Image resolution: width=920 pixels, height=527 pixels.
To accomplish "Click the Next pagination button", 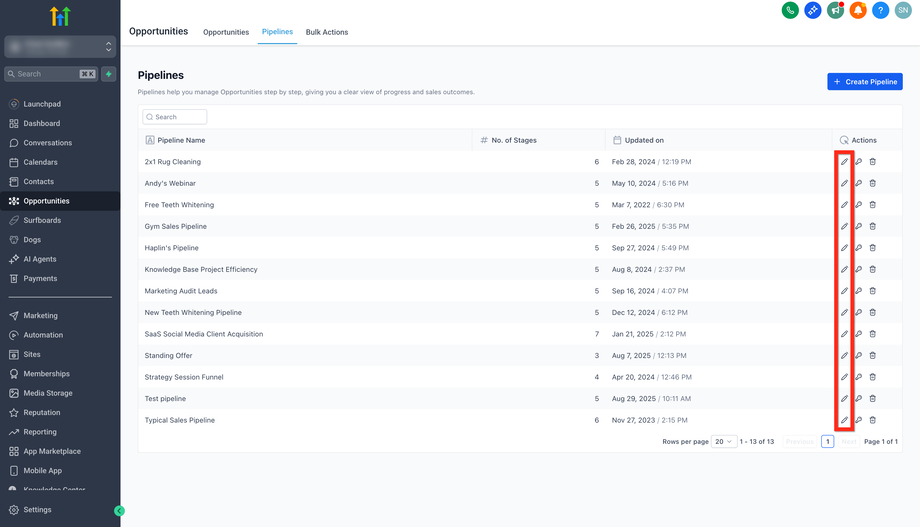I will [x=848, y=441].
